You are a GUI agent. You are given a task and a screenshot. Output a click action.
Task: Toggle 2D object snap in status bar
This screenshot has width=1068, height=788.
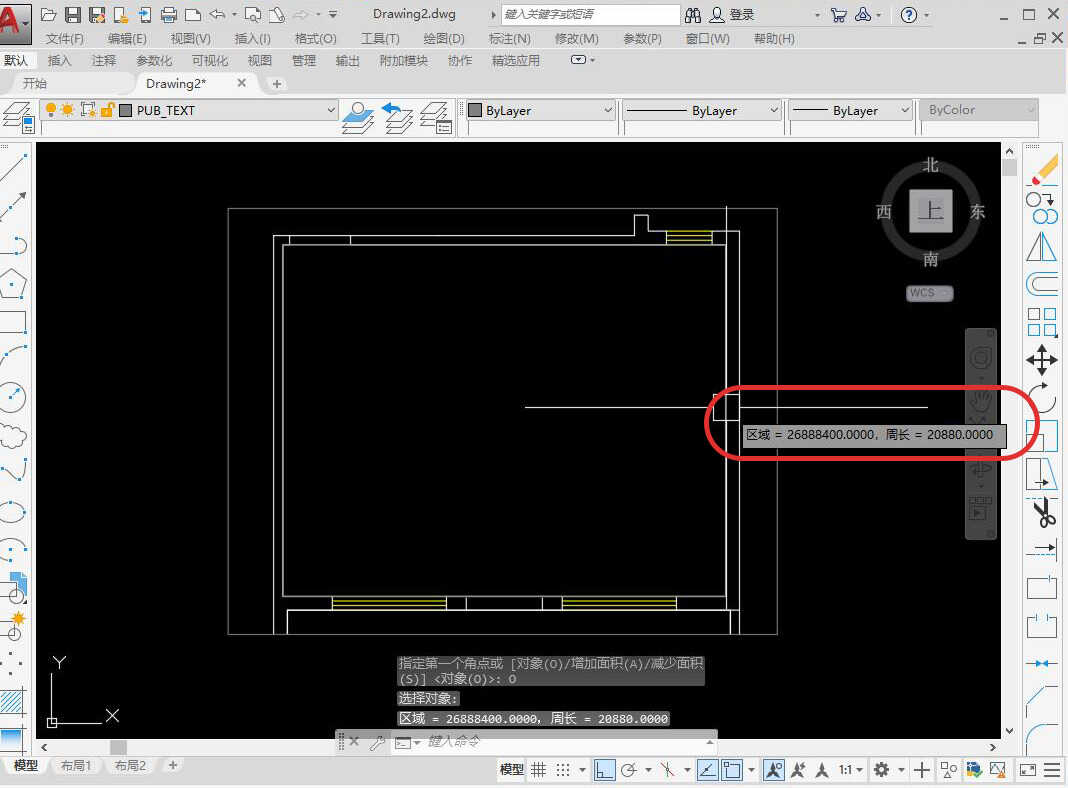click(732, 770)
